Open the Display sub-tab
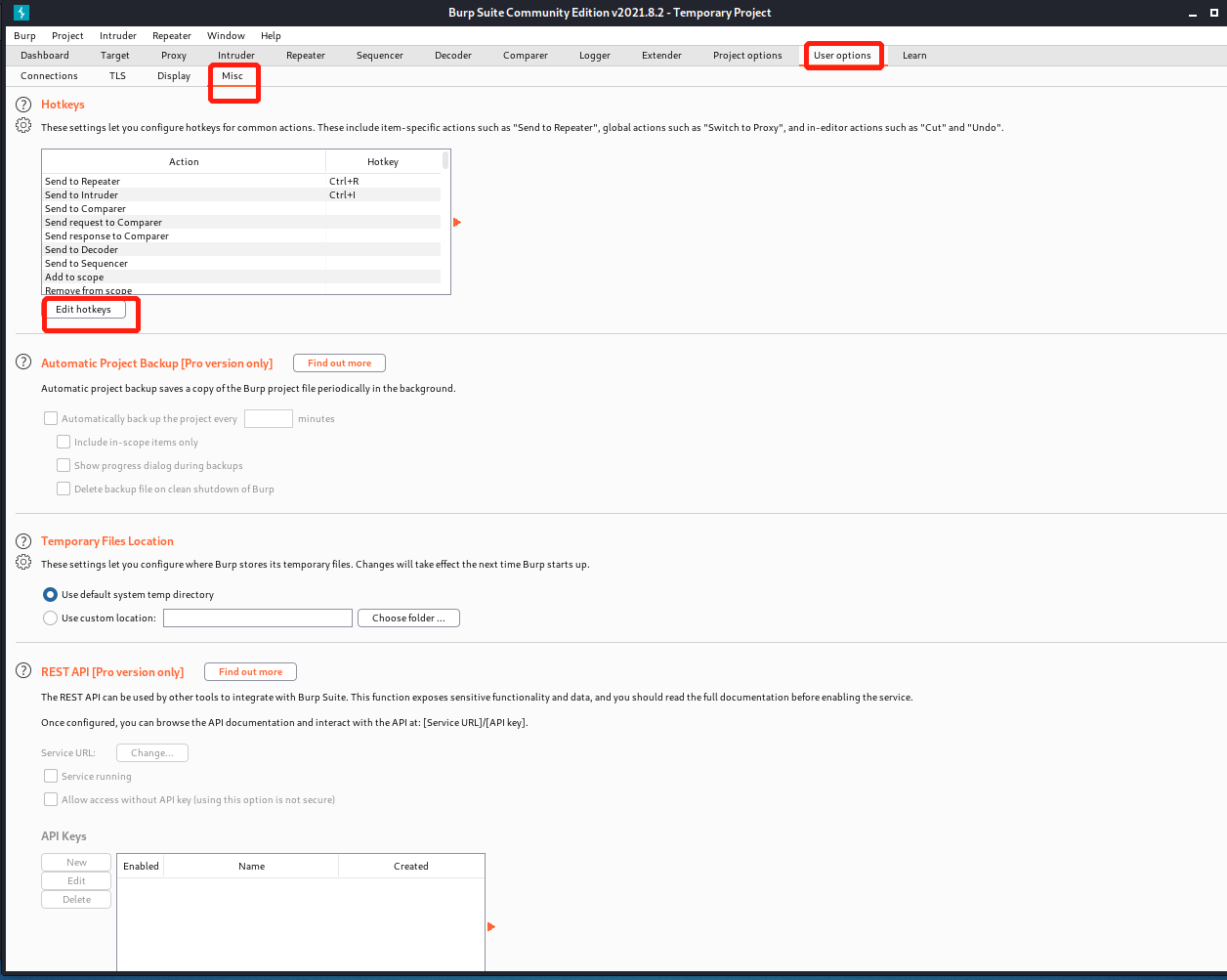Viewport: 1227px width, 980px height. pos(174,76)
